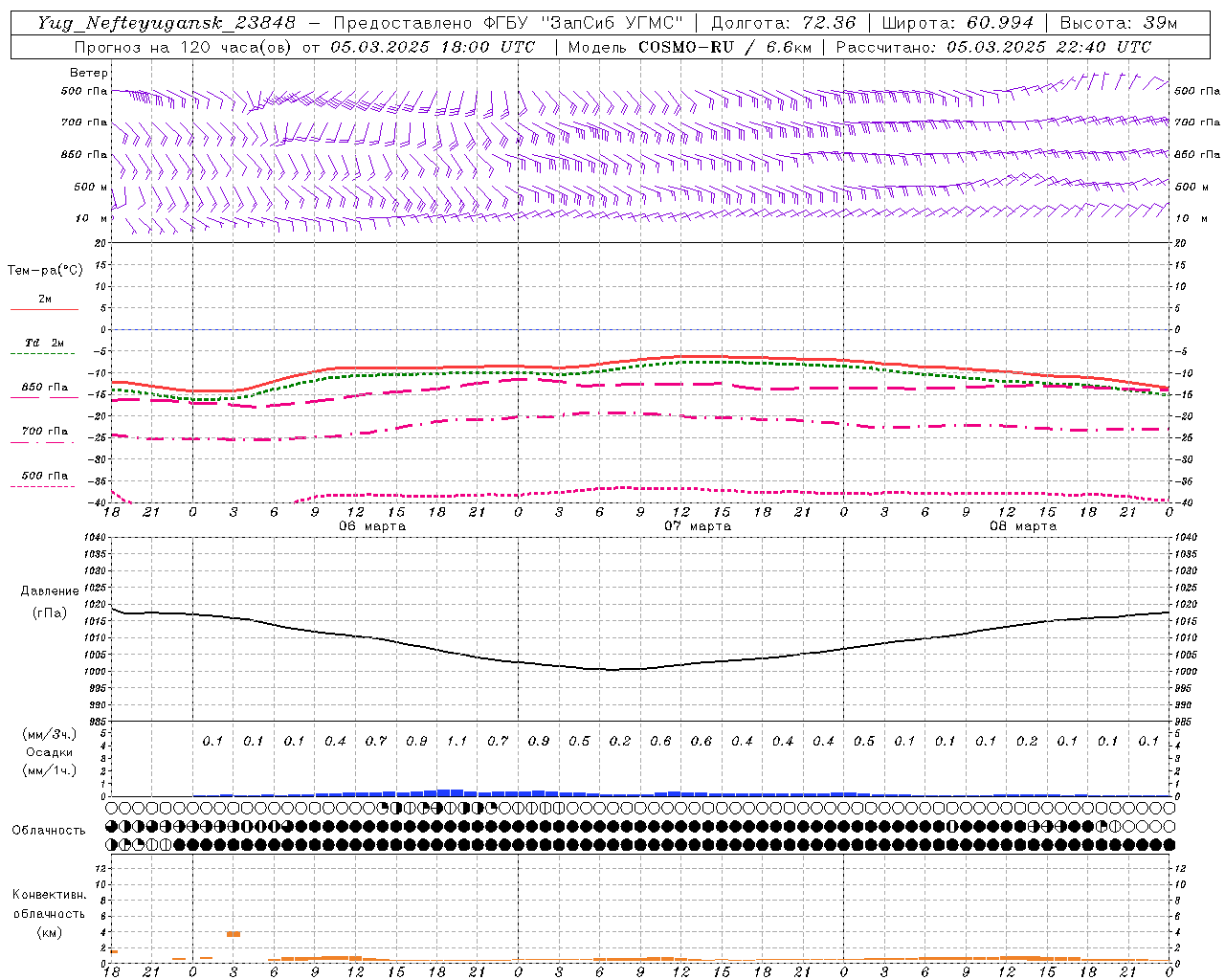Select the 'Долгота: 72.36' header field

[783, 23]
